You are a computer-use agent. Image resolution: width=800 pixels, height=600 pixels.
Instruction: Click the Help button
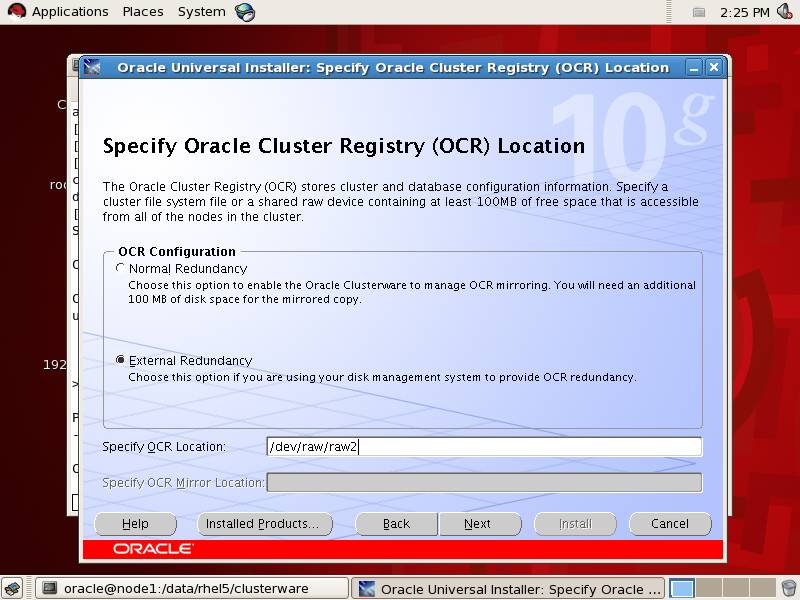135,524
